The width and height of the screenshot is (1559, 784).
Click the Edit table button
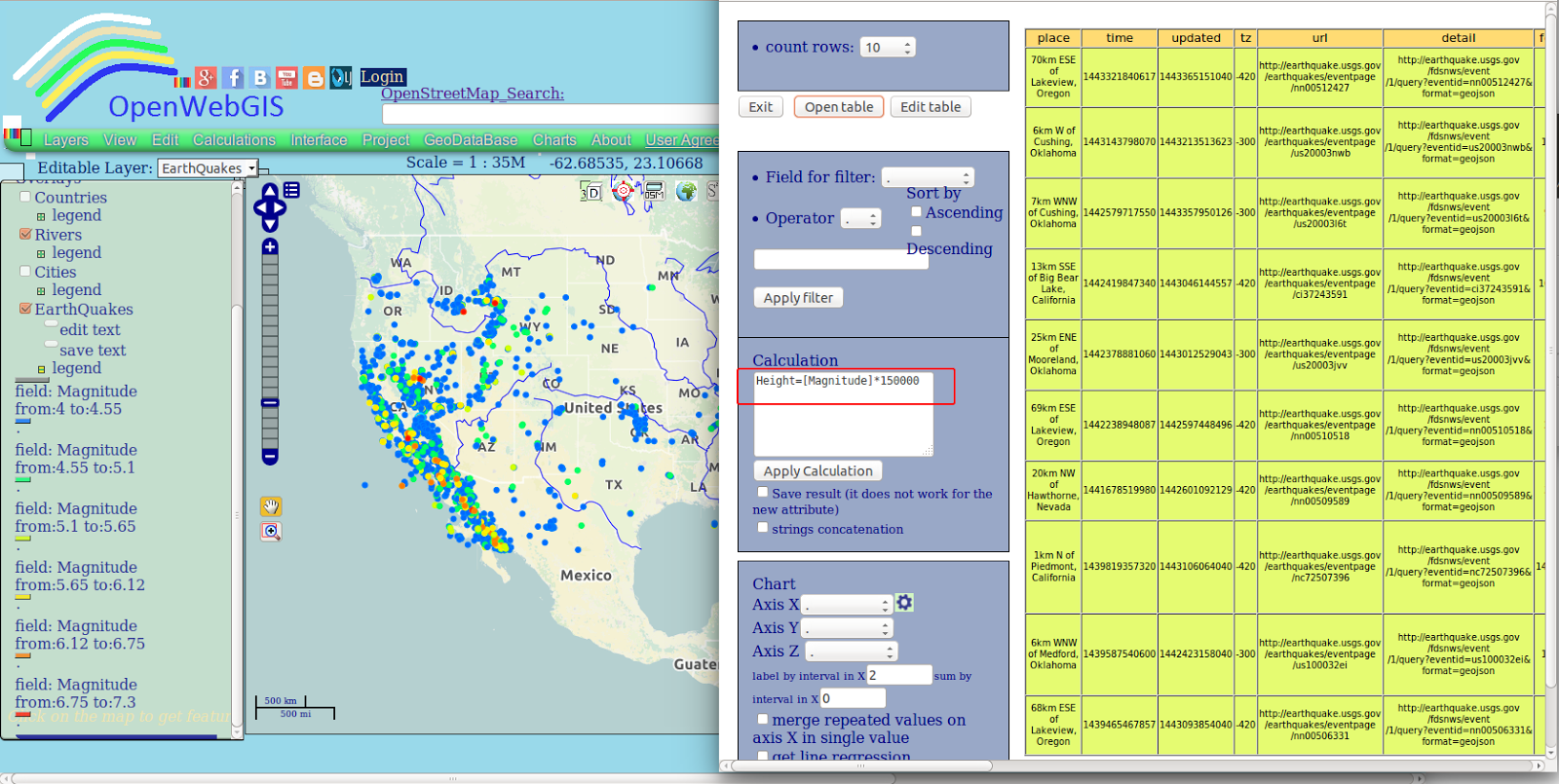[931, 107]
